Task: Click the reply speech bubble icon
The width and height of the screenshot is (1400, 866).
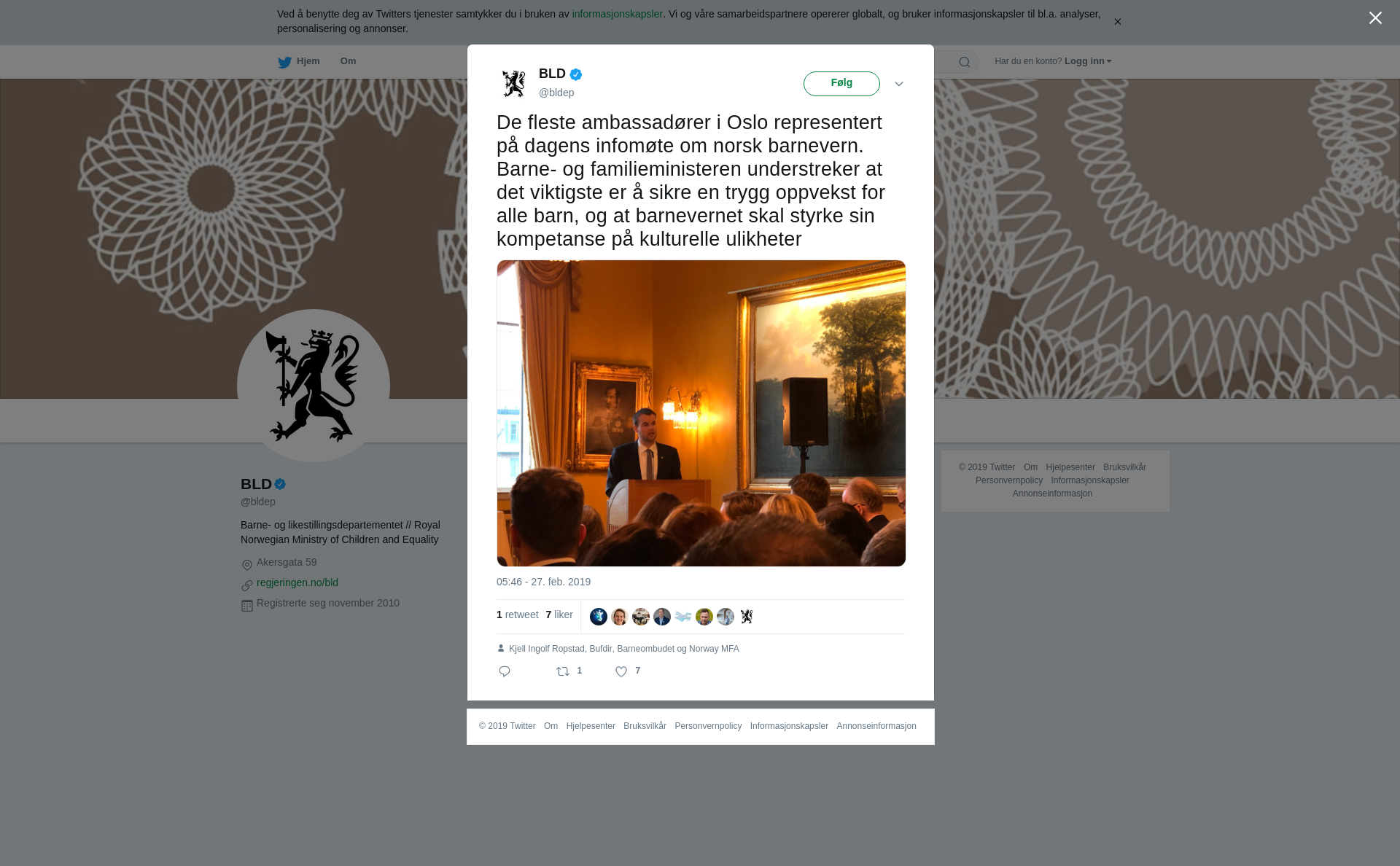Action: [x=505, y=671]
